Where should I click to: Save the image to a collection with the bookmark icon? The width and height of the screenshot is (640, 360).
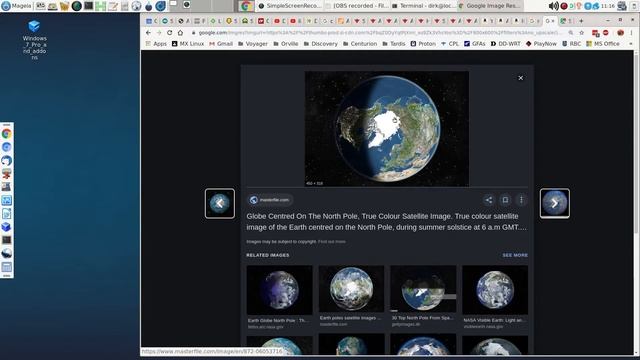505,200
